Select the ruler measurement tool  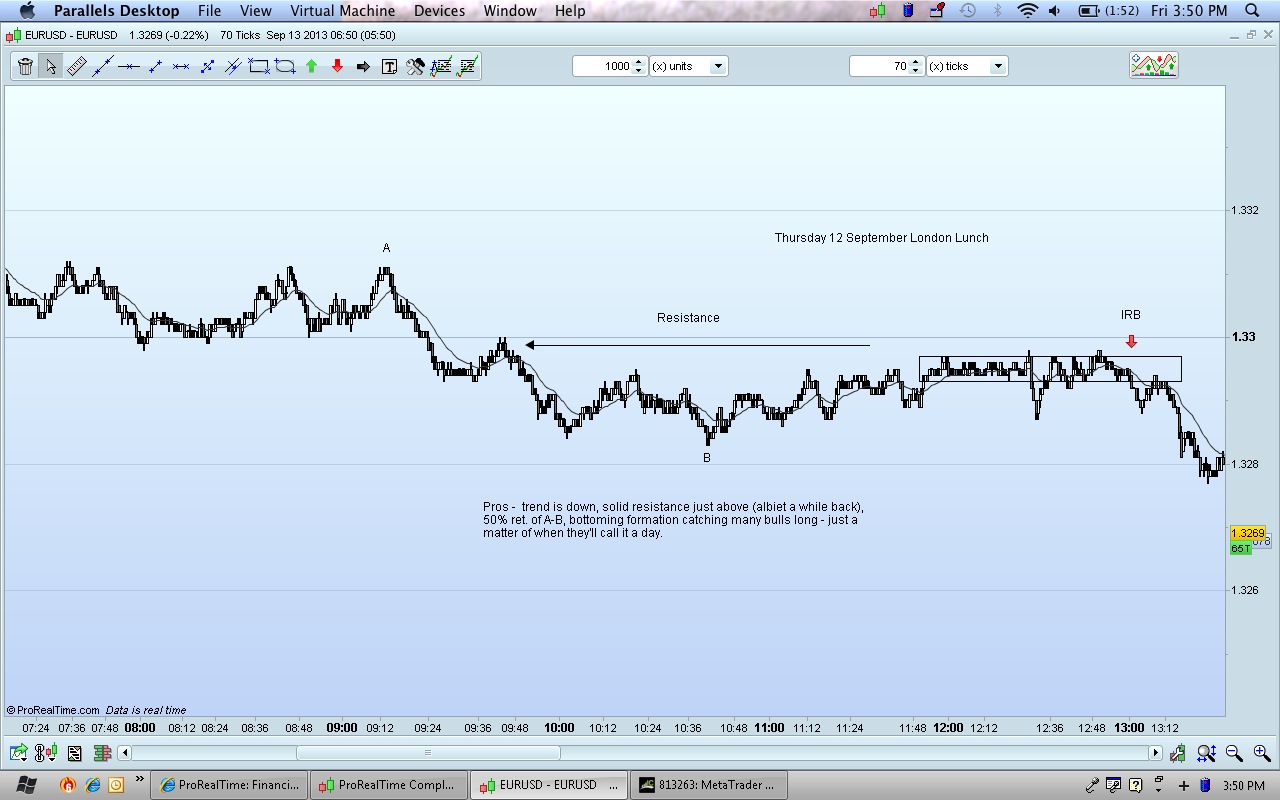coord(76,66)
